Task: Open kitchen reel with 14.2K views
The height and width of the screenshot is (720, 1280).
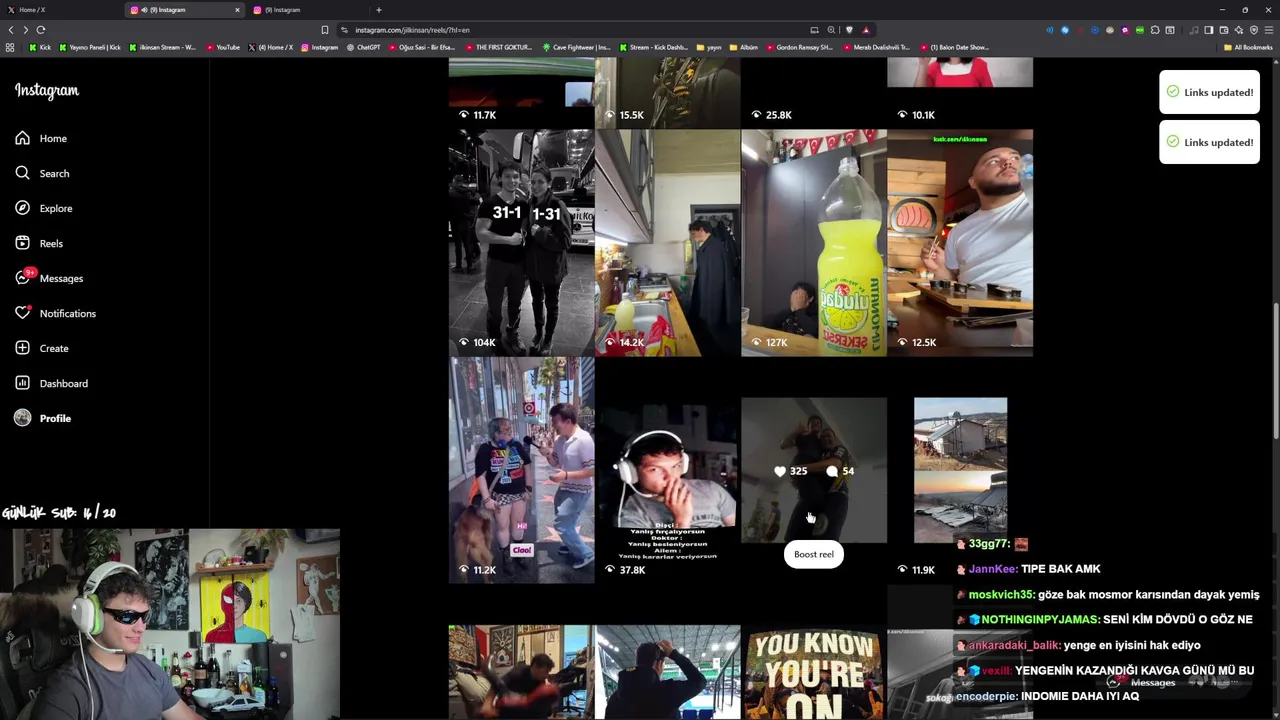Action: pyautogui.click(x=667, y=243)
